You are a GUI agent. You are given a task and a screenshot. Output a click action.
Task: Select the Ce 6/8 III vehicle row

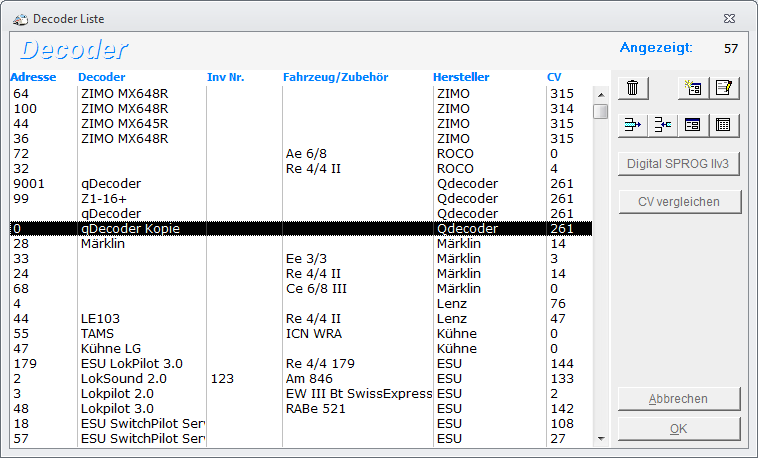coord(301,289)
